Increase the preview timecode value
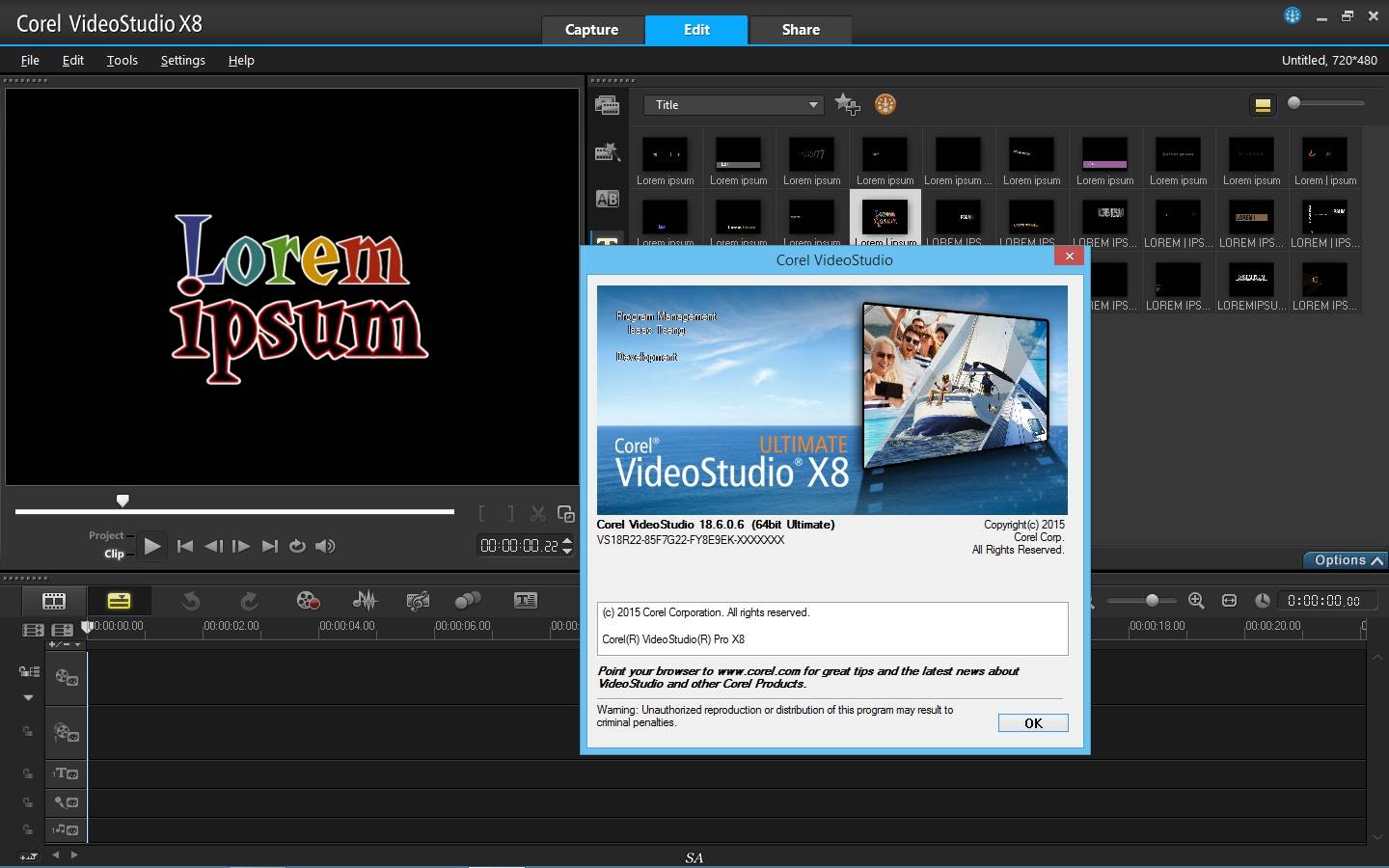This screenshot has width=1389, height=868. pyautogui.click(x=567, y=540)
